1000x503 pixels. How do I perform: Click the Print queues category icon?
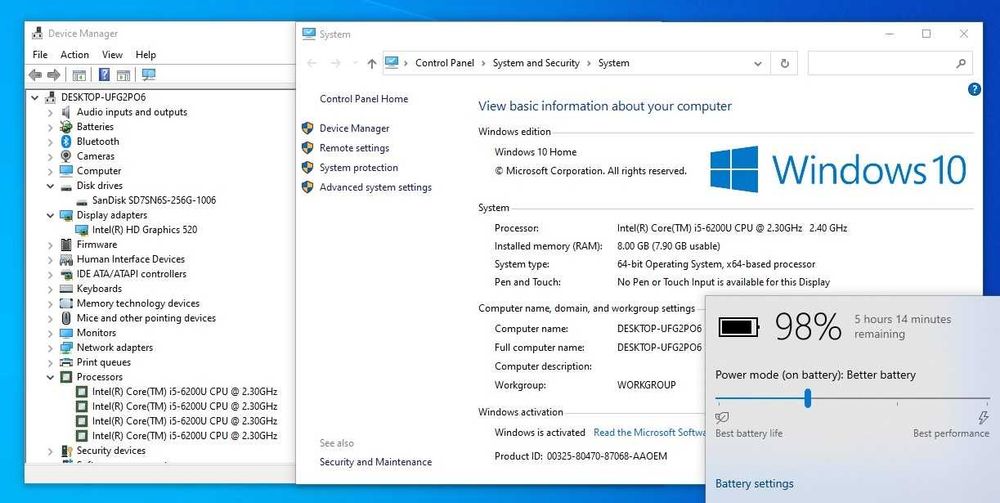tap(66, 362)
